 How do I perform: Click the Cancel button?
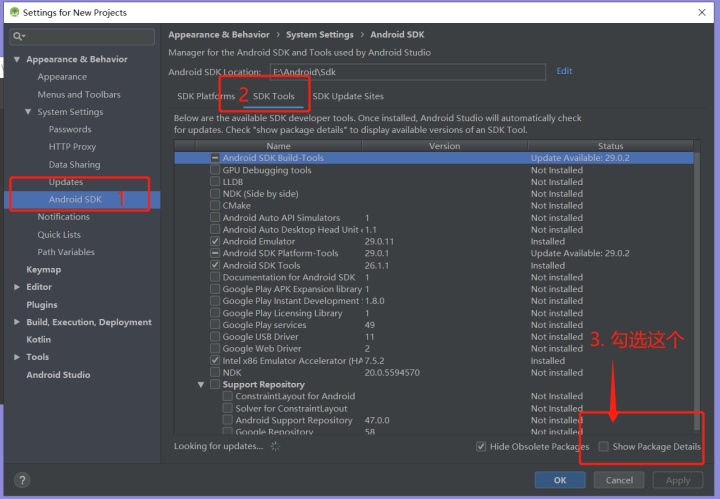tap(619, 480)
